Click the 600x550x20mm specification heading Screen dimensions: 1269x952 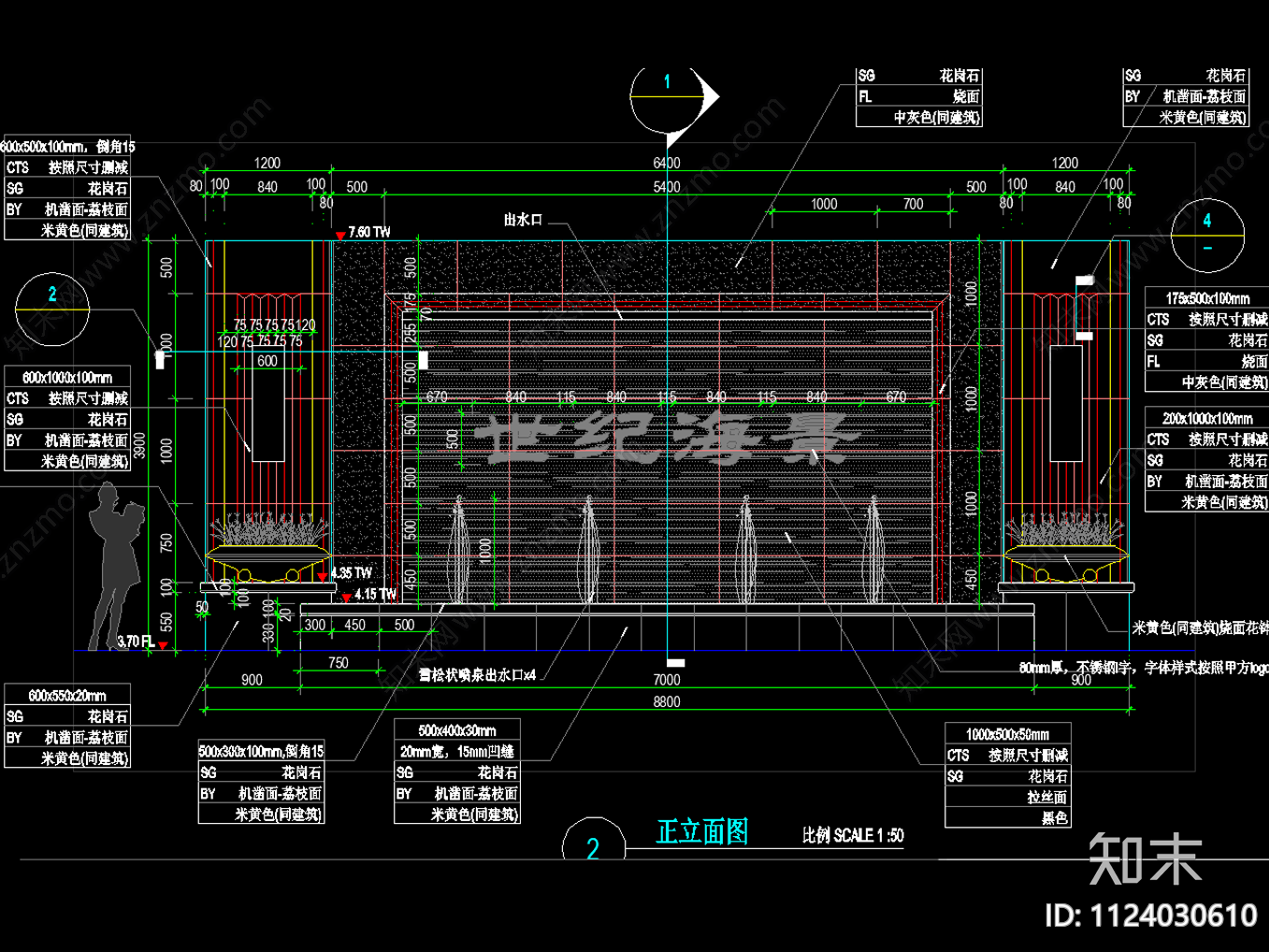click(67, 695)
